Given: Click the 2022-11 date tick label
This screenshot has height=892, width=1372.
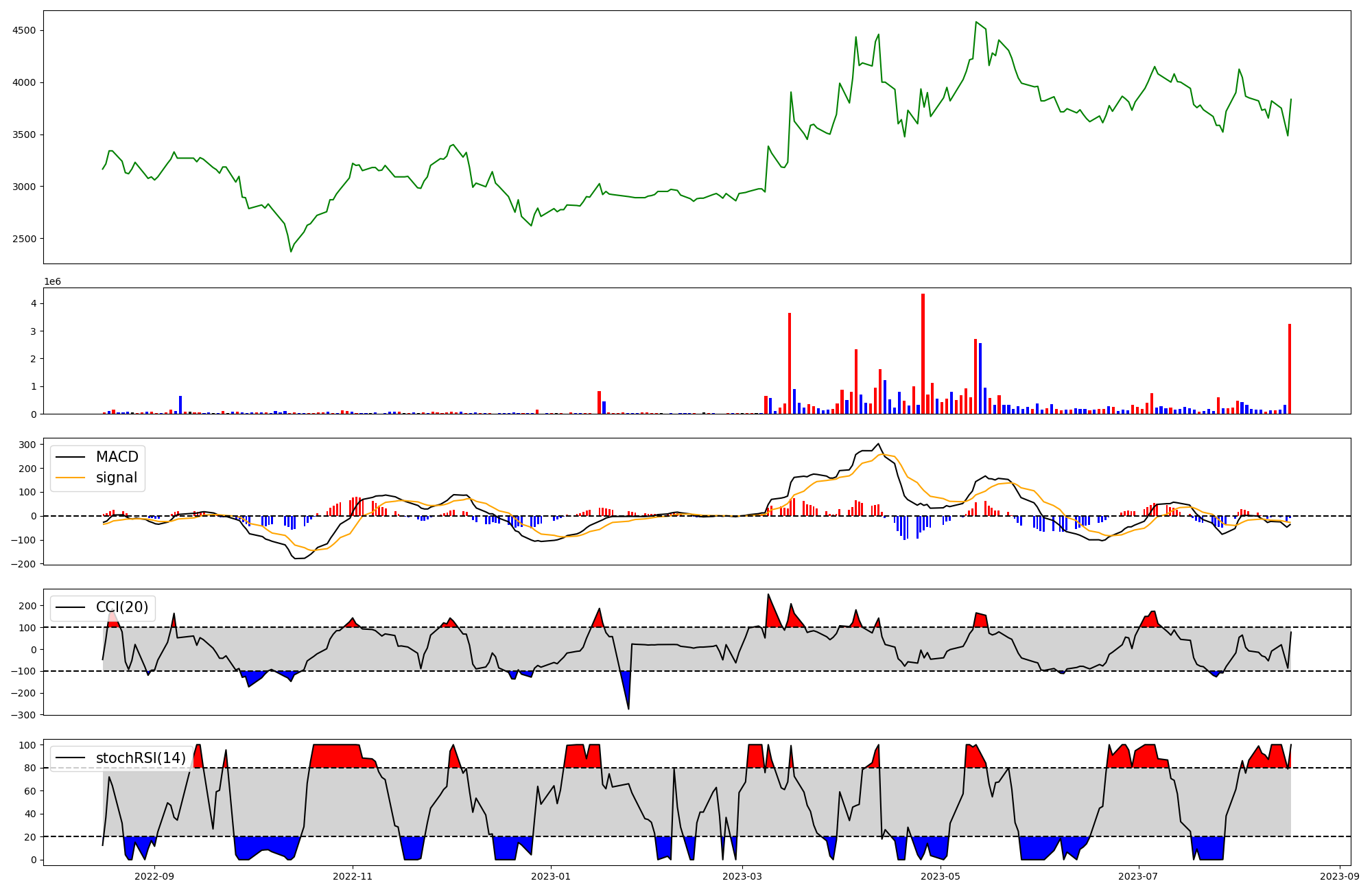Looking at the screenshot, I should pos(353,876).
